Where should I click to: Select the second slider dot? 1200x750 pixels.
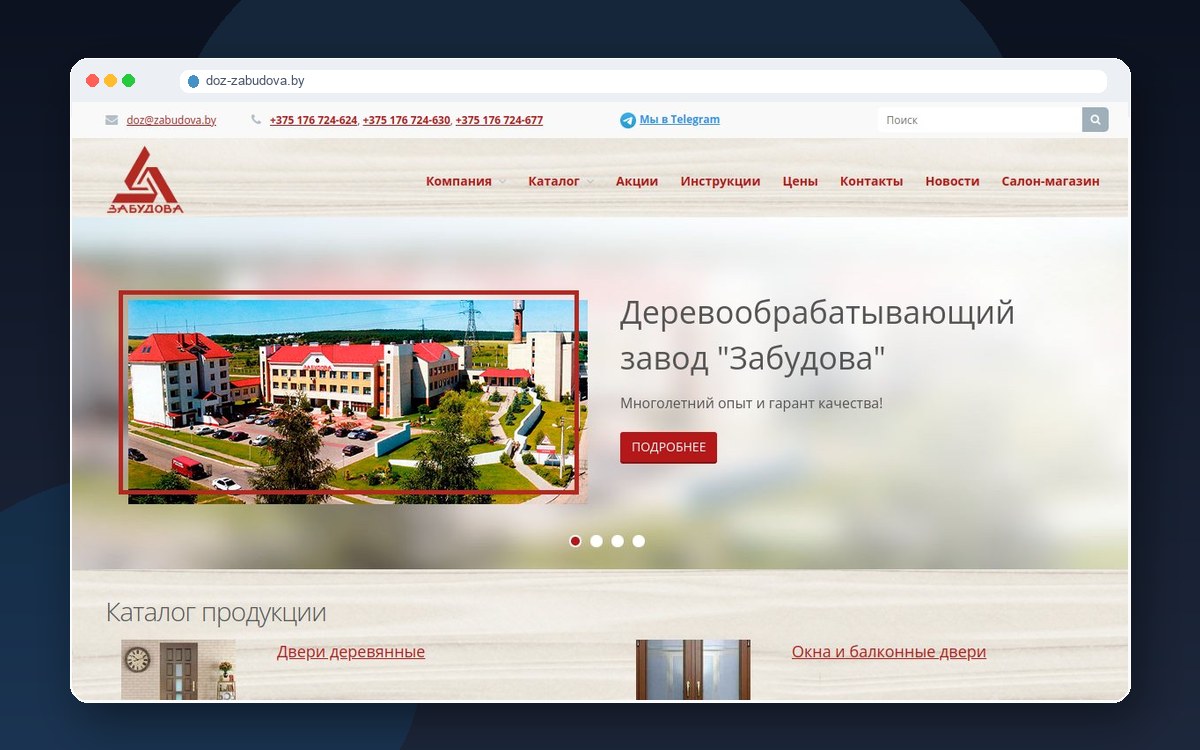(597, 541)
